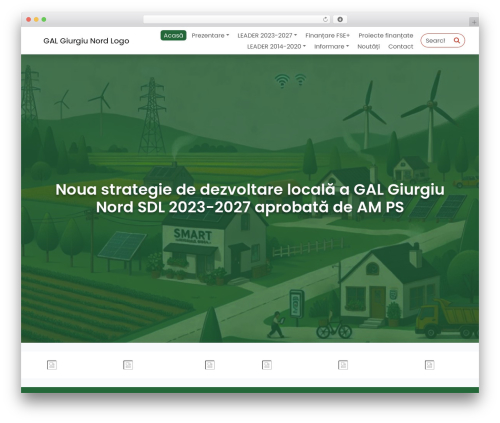This screenshot has height=423, width=500.
Task: Go to the Noutăți page
Action: point(369,46)
